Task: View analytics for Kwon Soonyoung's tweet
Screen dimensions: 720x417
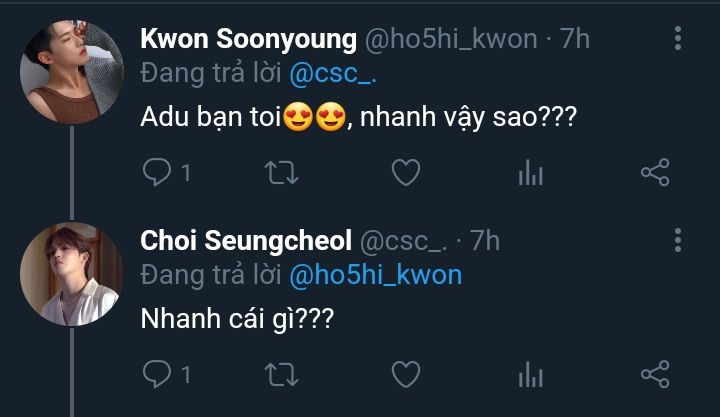Action: [530, 174]
